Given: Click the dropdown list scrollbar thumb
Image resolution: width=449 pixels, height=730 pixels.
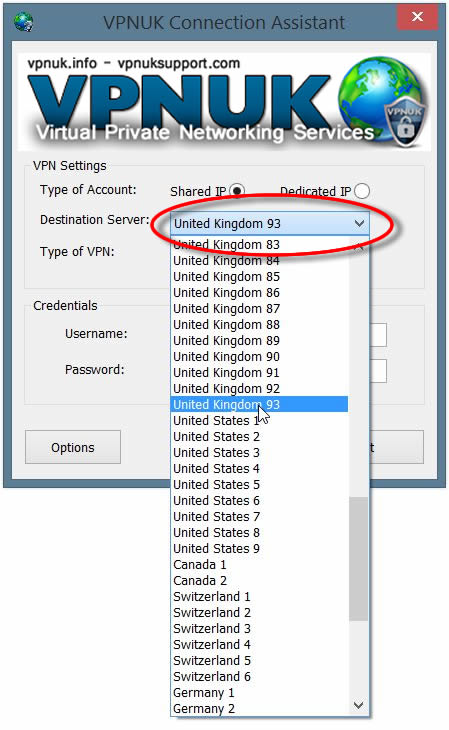Looking at the screenshot, I should click(x=359, y=559).
